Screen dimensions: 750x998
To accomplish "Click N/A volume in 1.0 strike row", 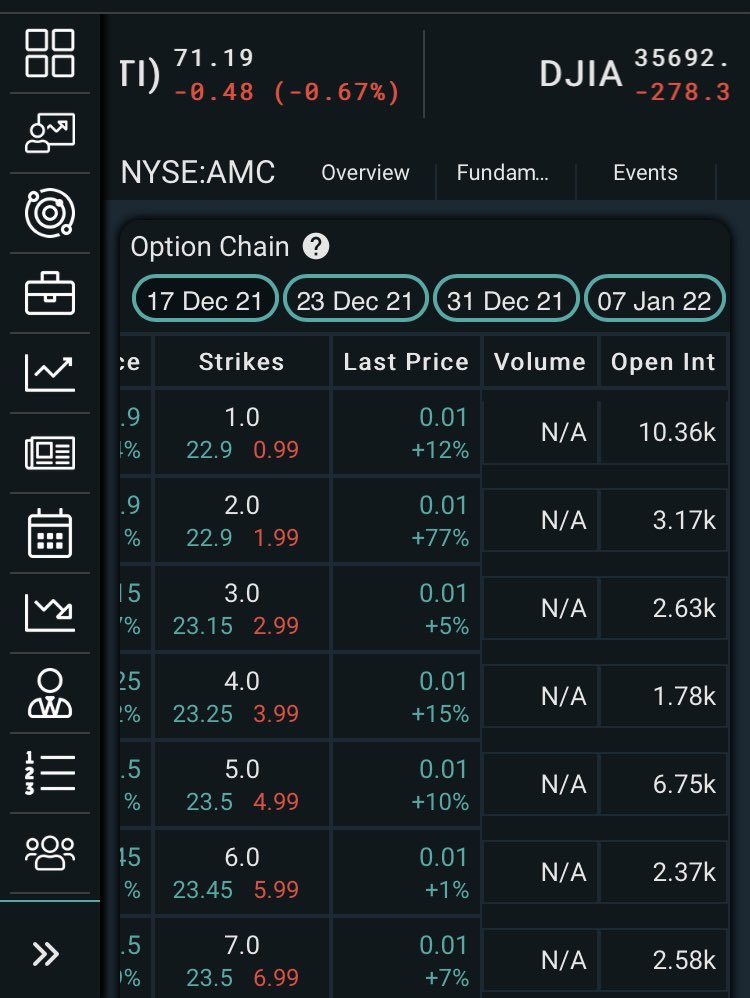I will 563,432.
